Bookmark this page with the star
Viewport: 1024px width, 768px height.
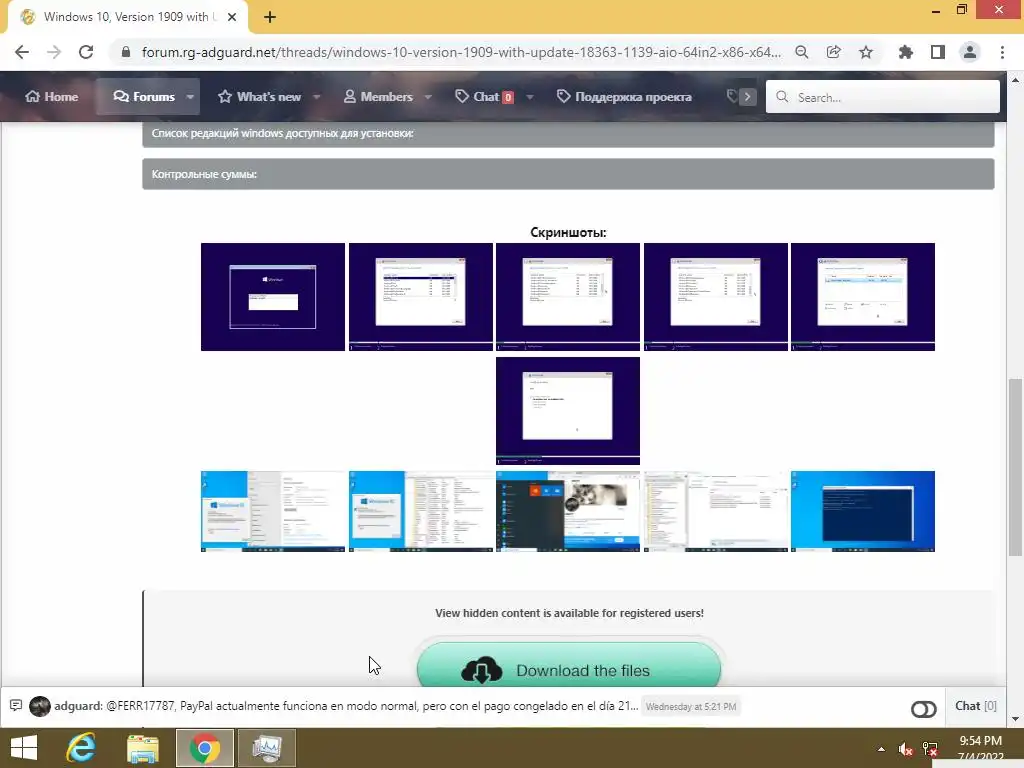866,52
